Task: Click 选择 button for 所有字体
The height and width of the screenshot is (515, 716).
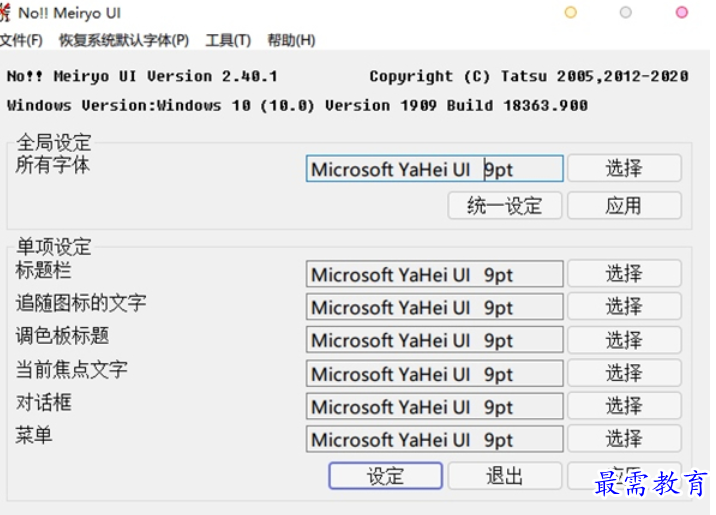Action: (624, 168)
